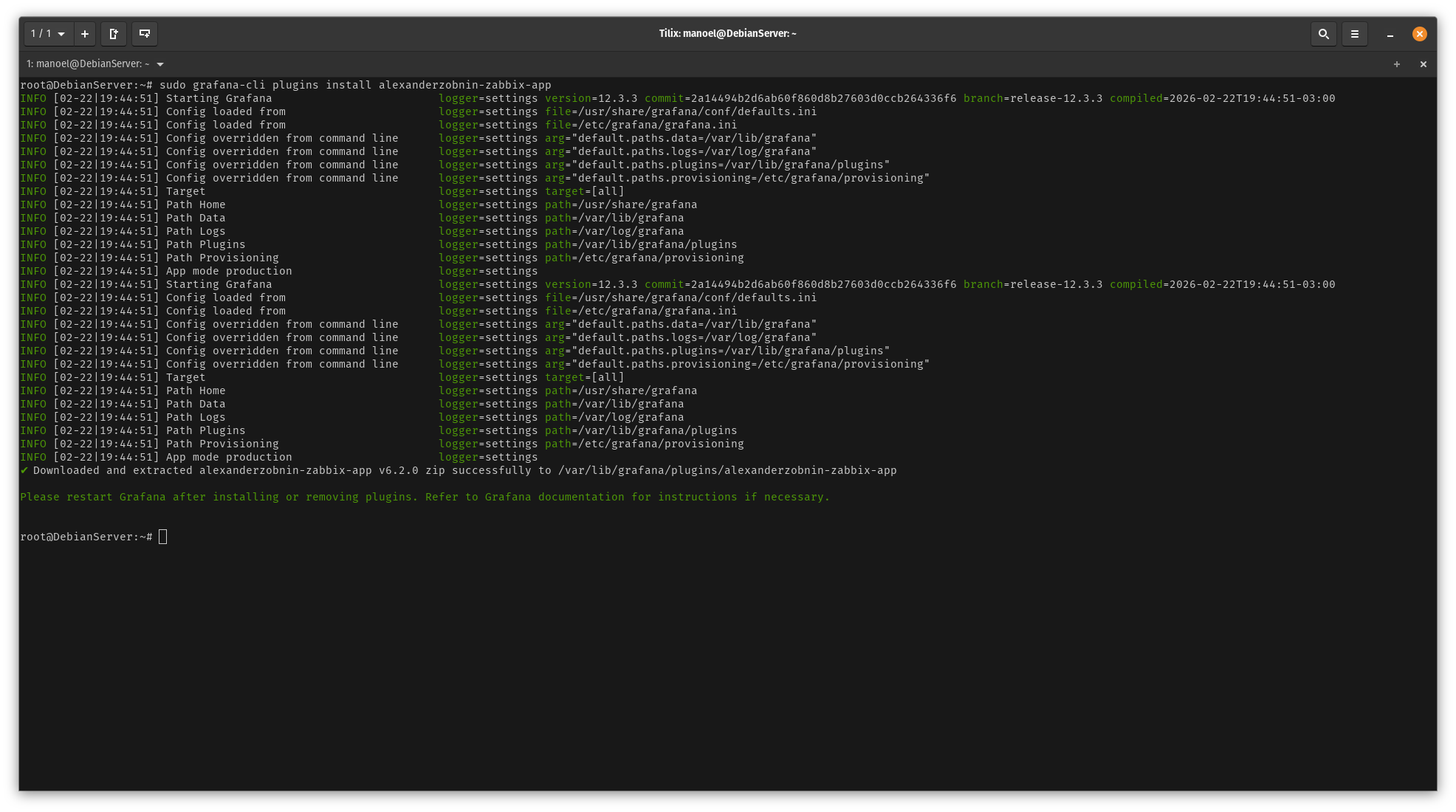Viewport: 1456px width, 812px height.
Task: Expand the manoel@DebianServer terminal title menu
Action: [x=160, y=64]
